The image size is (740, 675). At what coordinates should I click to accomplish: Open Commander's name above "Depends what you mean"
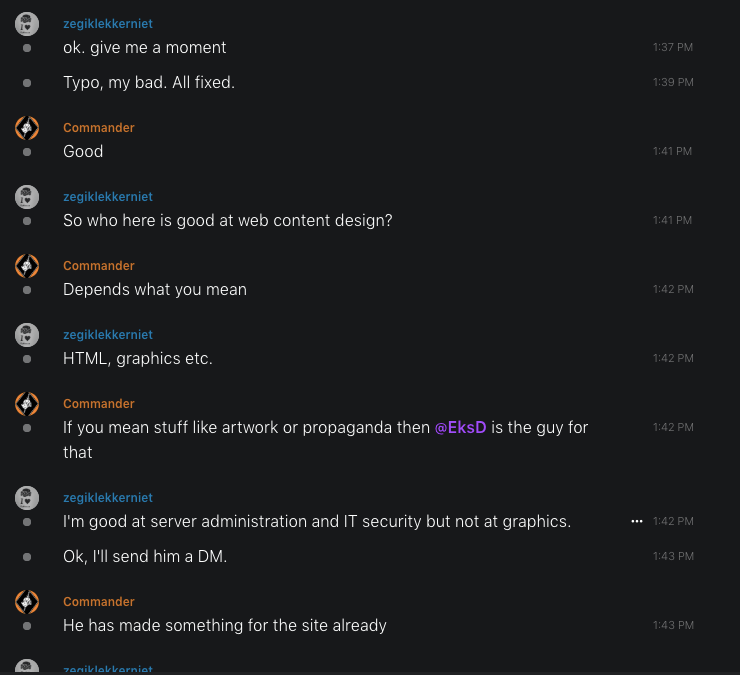(x=98, y=266)
